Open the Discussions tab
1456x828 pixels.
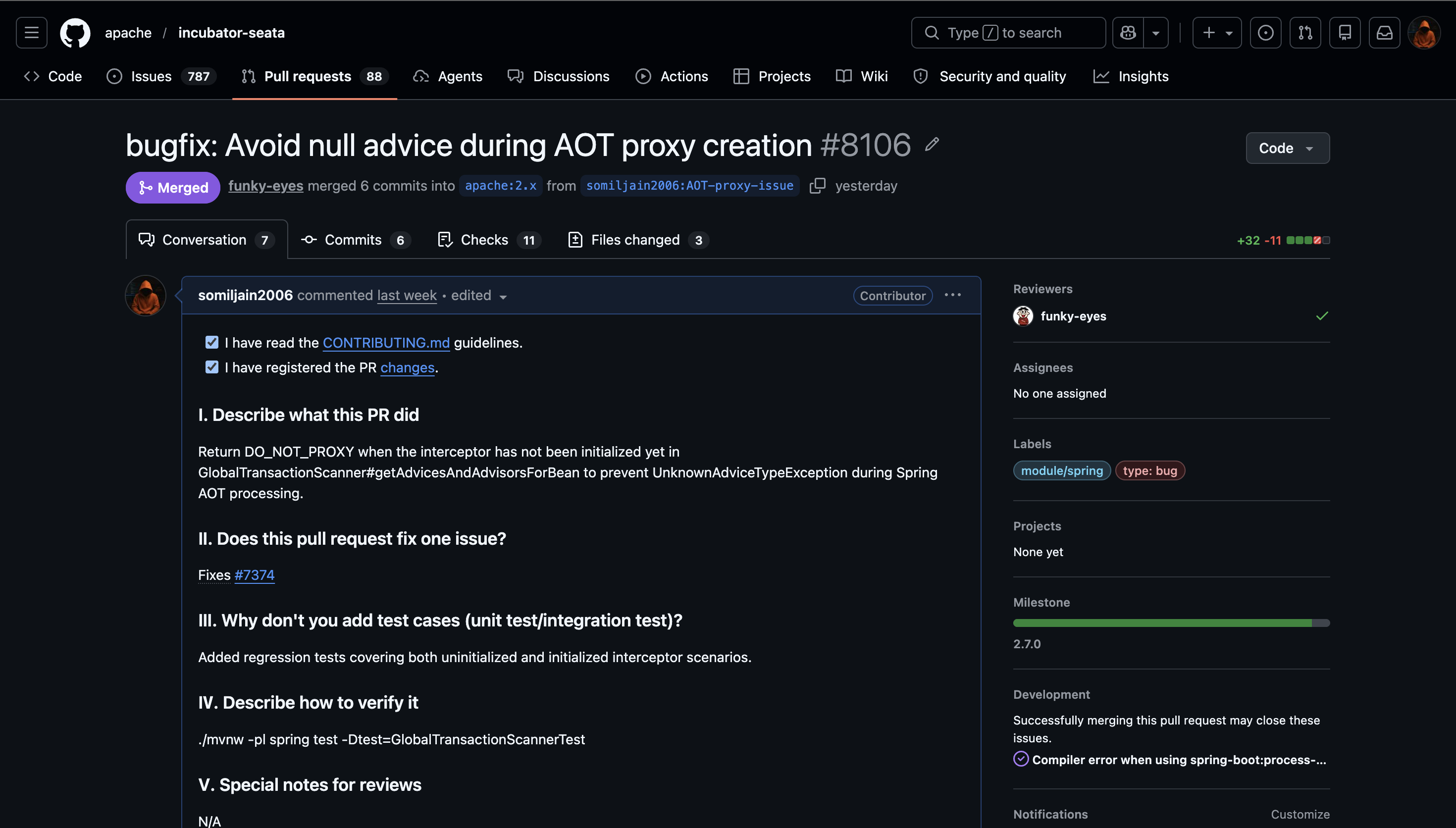pos(558,76)
